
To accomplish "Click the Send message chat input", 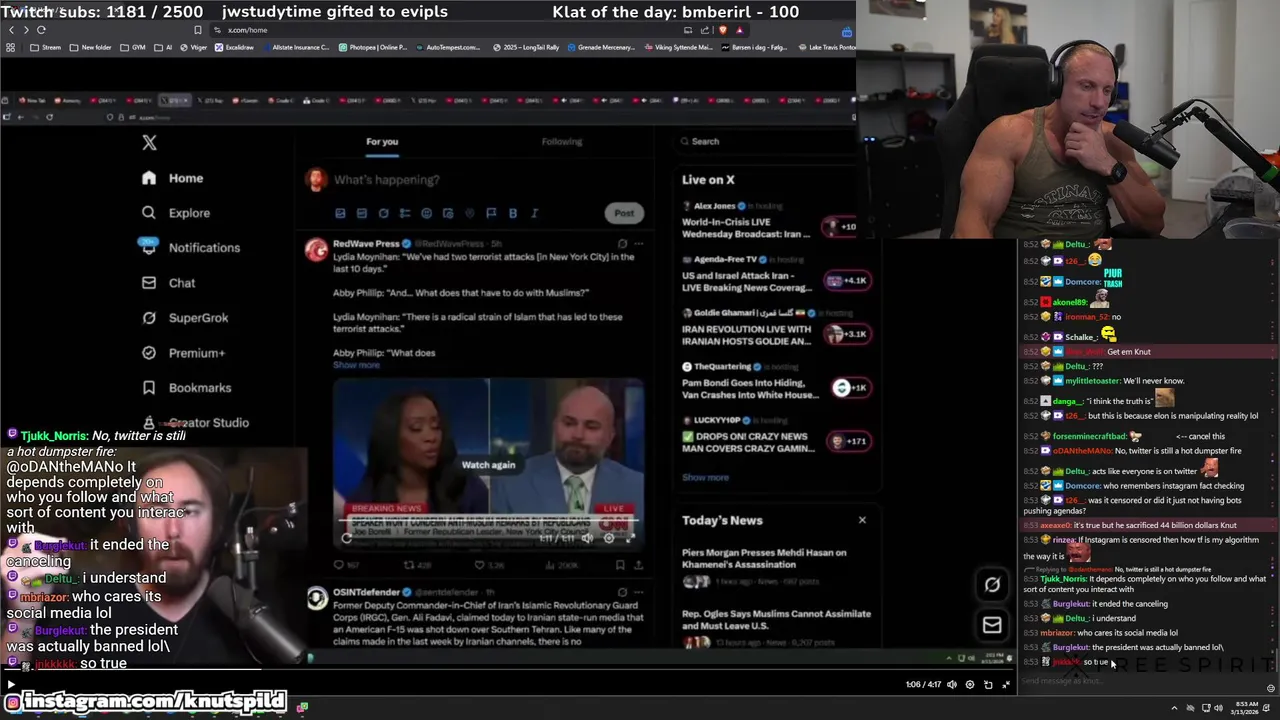I will click(x=1140, y=682).
